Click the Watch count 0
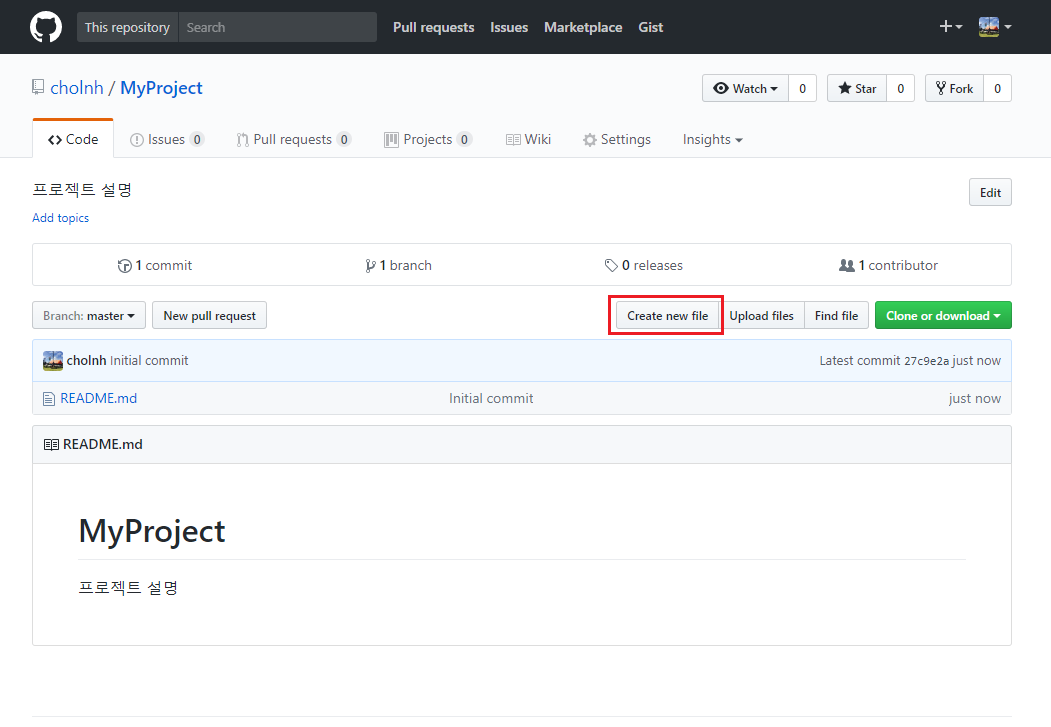 point(802,88)
